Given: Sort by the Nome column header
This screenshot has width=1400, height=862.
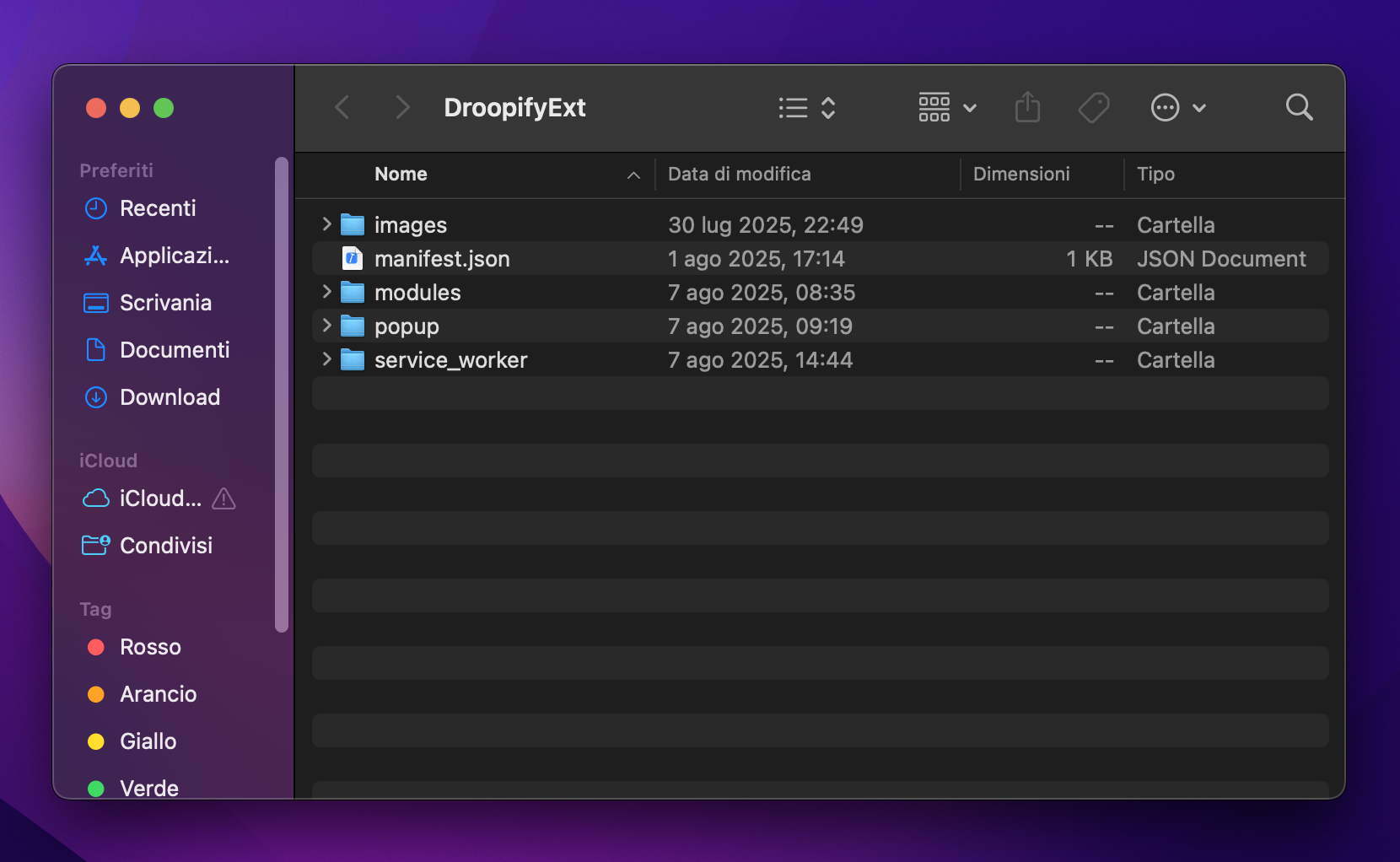Looking at the screenshot, I should click(x=401, y=174).
